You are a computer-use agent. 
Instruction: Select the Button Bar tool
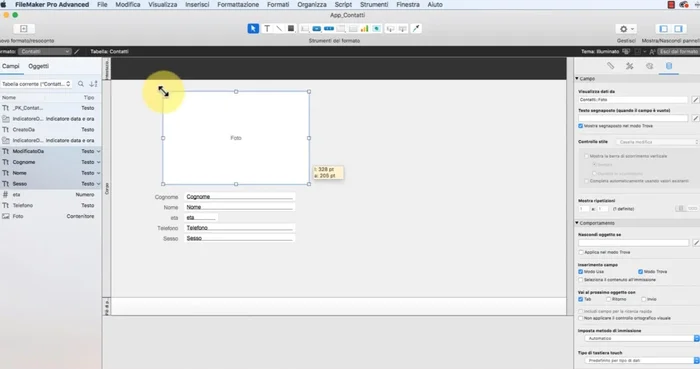tap(329, 29)
